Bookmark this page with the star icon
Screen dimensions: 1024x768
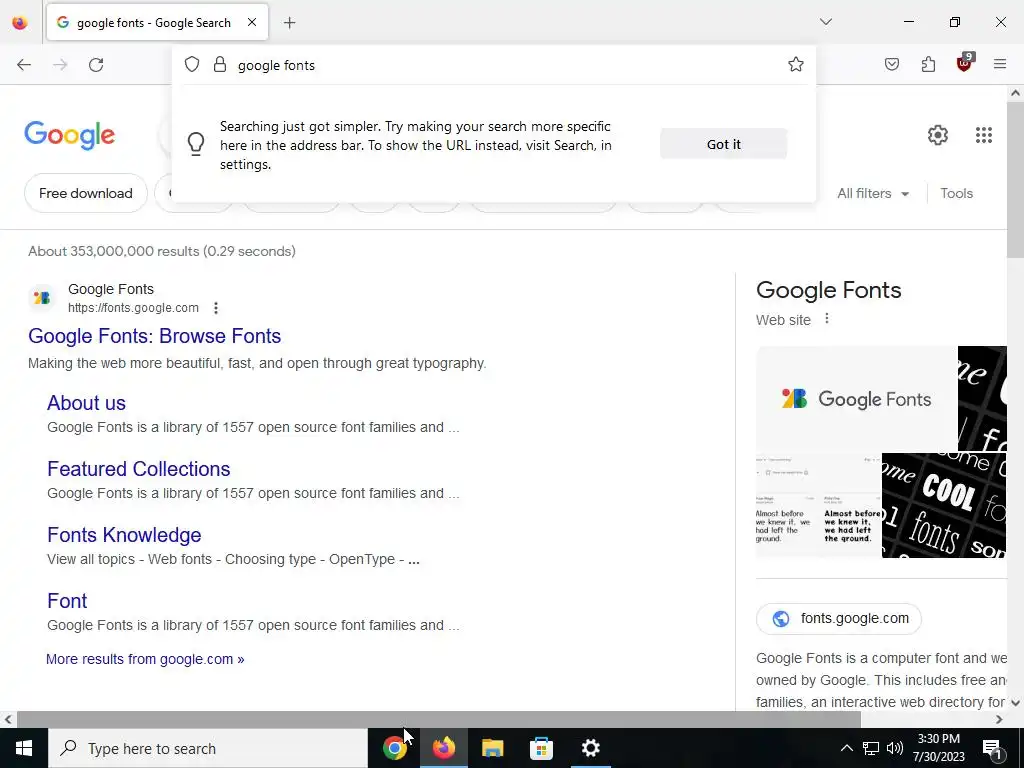click(x=795, y=64)
